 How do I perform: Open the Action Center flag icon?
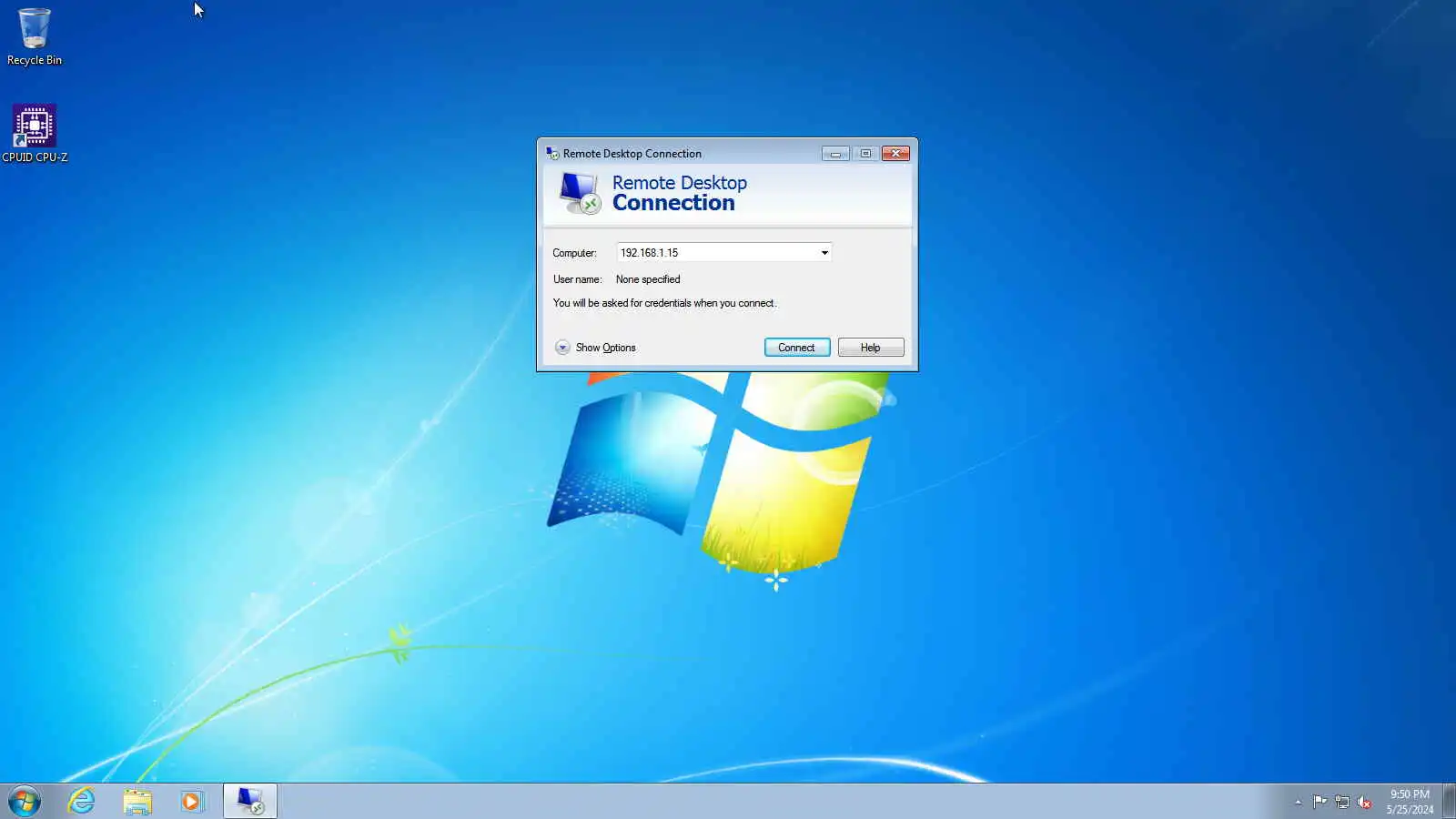1319,802
